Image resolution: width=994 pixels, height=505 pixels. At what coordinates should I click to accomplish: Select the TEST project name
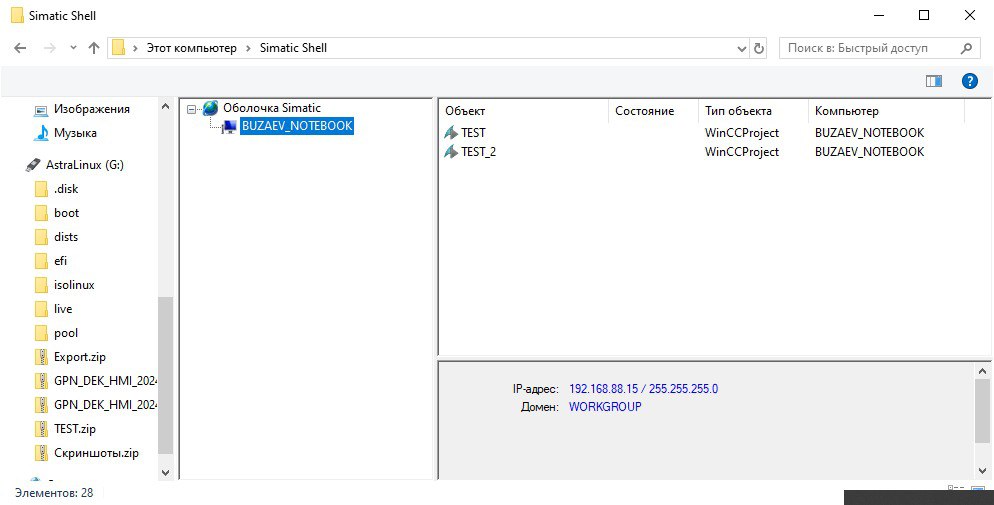tap(473, 132)
